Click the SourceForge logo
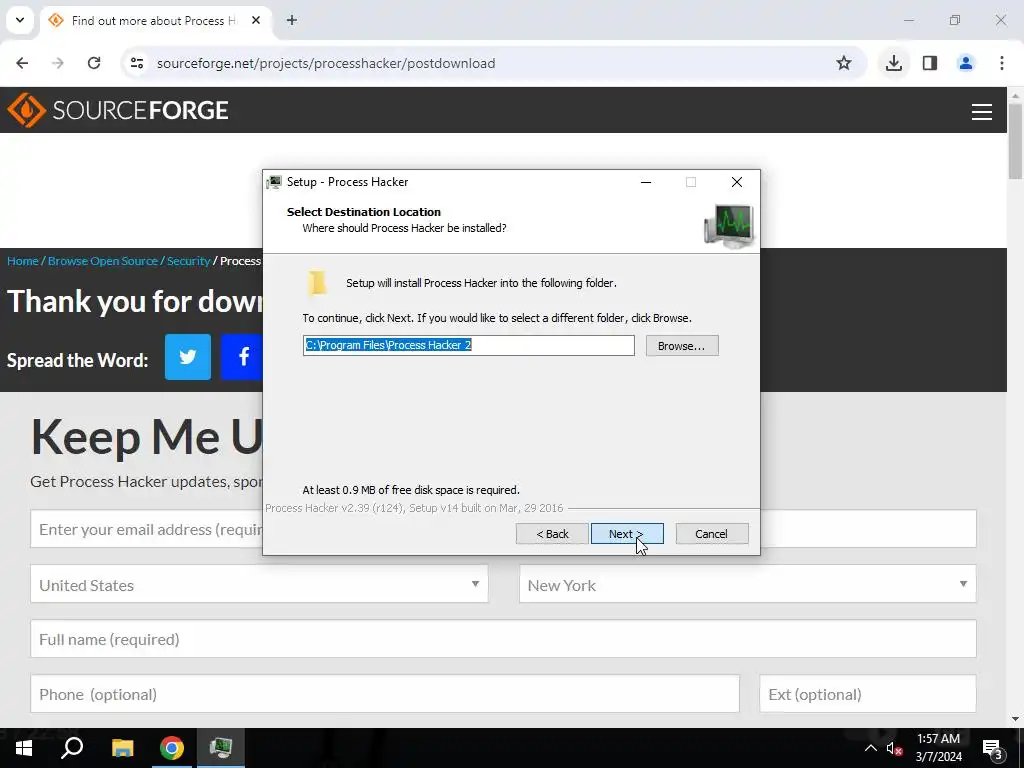 (118, 110)
